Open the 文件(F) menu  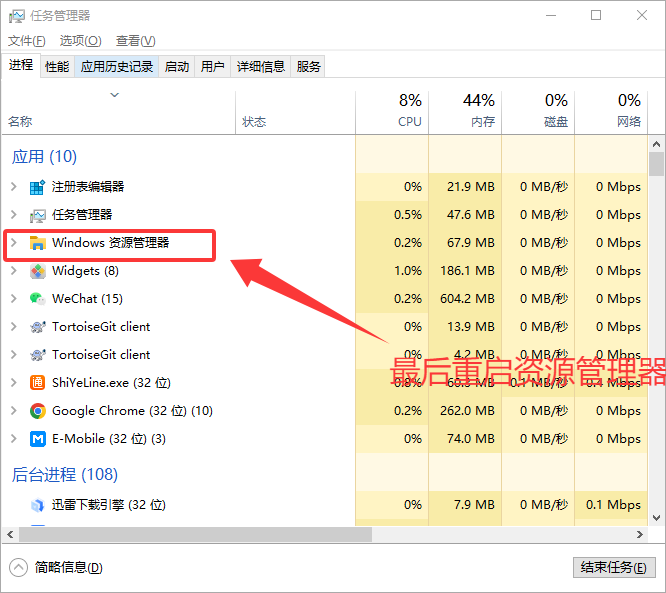[x=27, y=41]
